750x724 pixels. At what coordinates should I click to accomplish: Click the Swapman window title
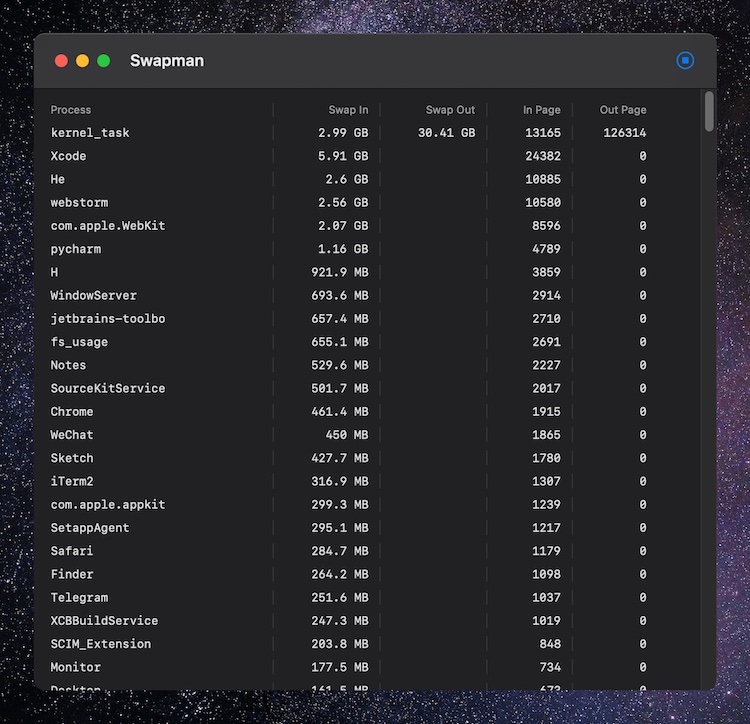click(x=167, y=61)
